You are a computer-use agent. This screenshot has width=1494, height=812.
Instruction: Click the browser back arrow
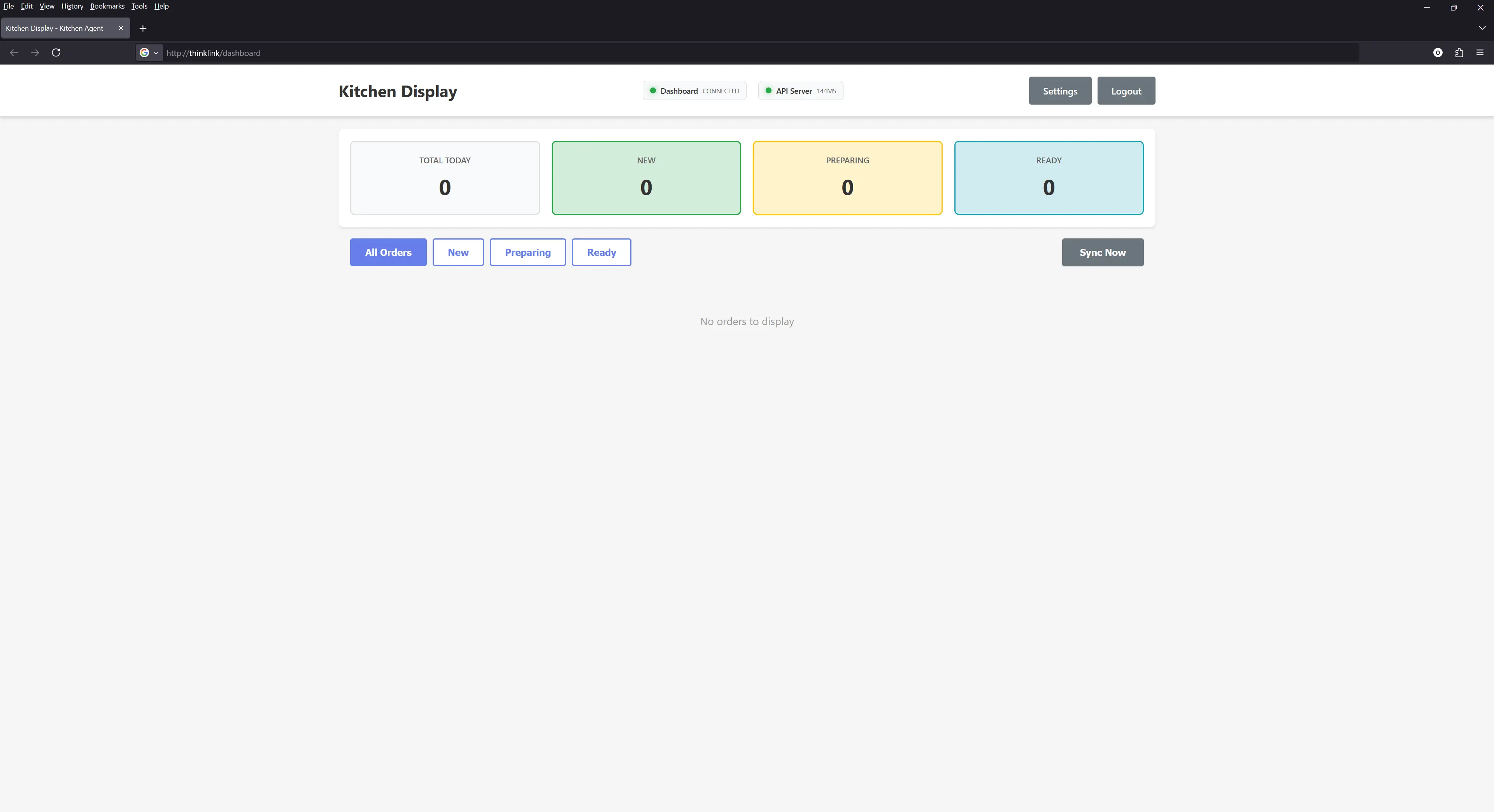[x=14, y=53]
